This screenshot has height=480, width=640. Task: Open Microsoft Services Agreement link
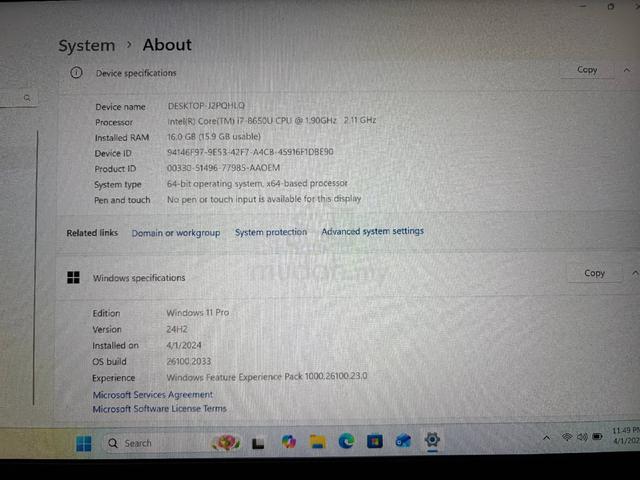coord(153,395)
